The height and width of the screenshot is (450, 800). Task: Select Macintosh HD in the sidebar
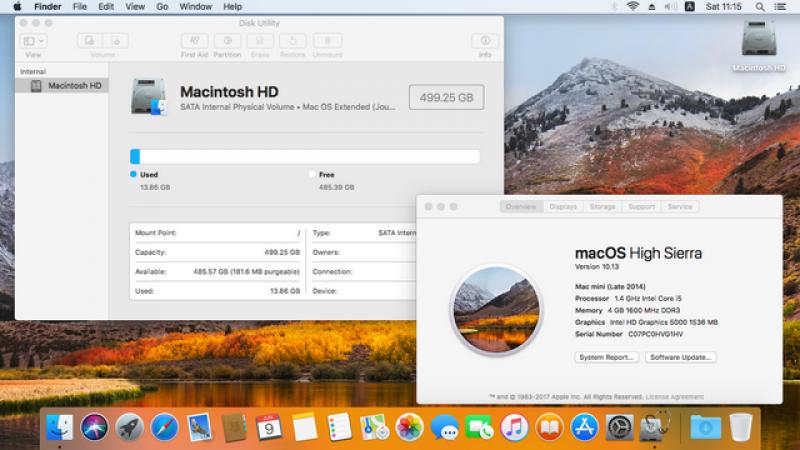(x=62, y=86)
